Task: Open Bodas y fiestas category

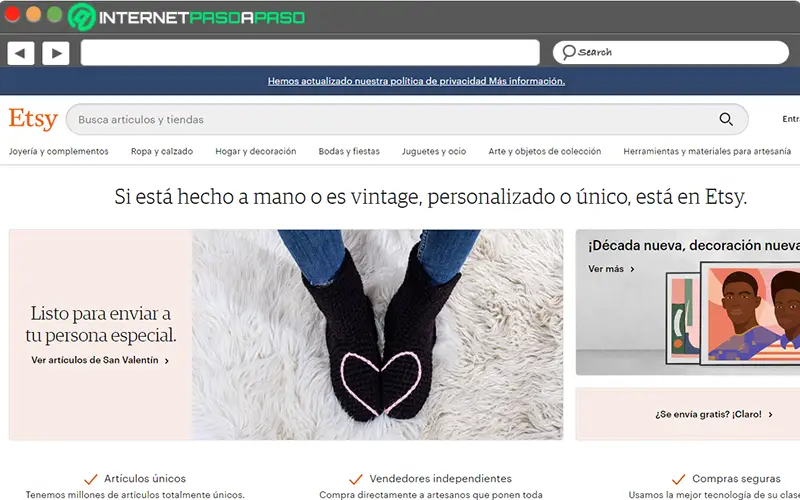Action: pyautogui.click(x=349, y=152)
